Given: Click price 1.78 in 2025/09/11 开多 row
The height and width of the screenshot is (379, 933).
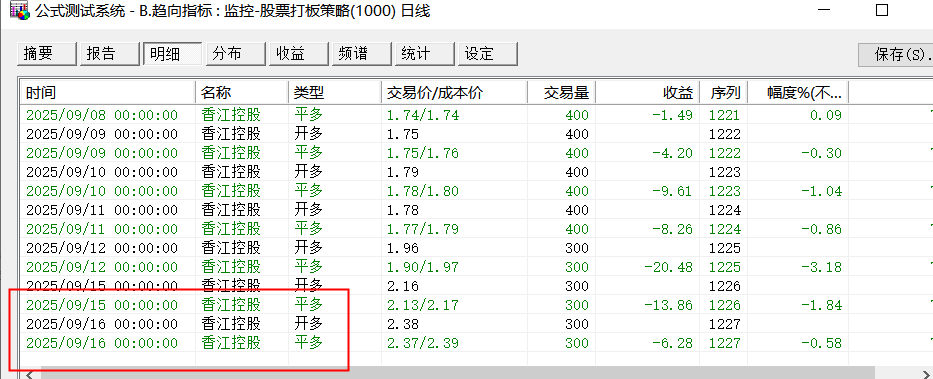Looking at the screenshot, I should 403,211.
